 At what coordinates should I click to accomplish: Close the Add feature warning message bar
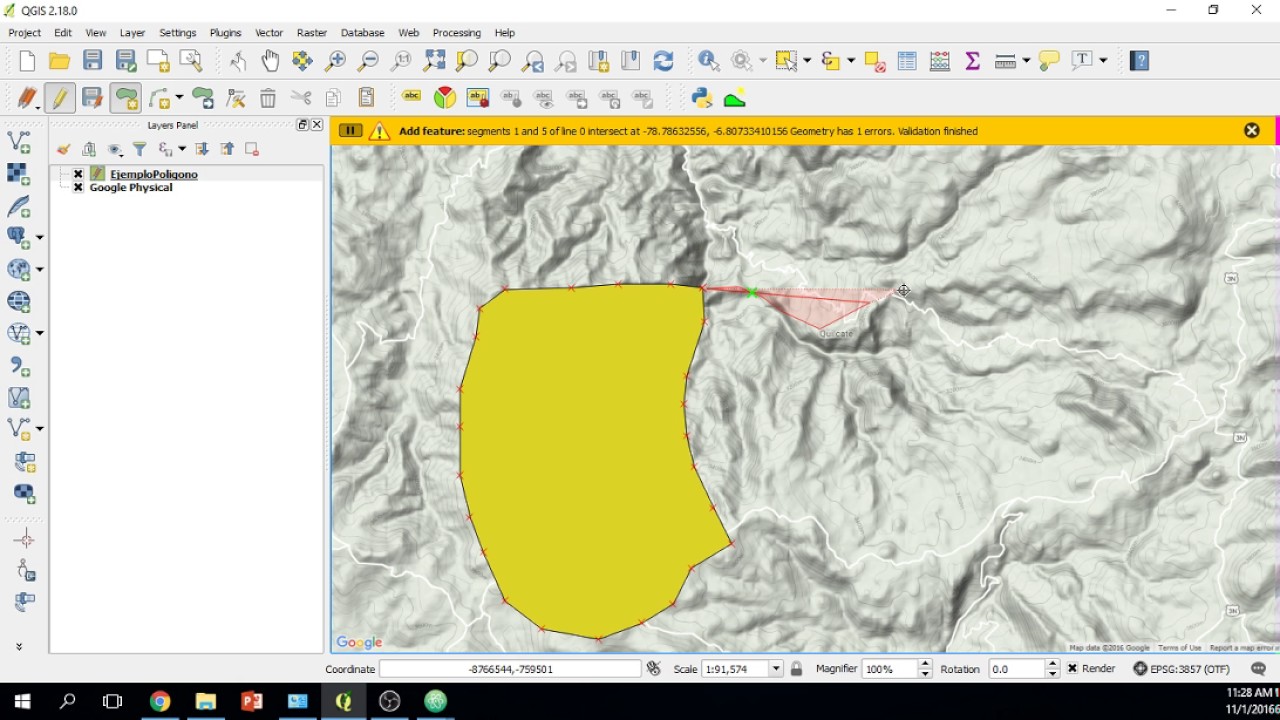(x=1251, y=131)
